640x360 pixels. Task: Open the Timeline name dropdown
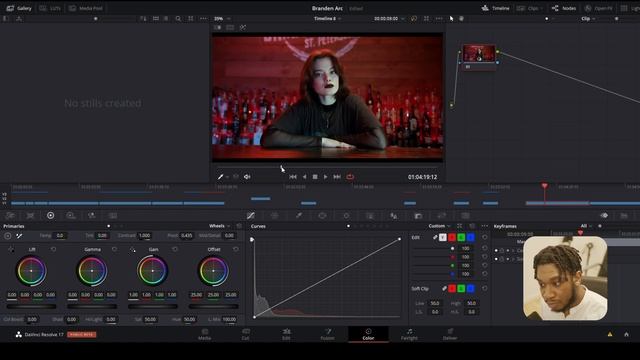click(327, 19)
